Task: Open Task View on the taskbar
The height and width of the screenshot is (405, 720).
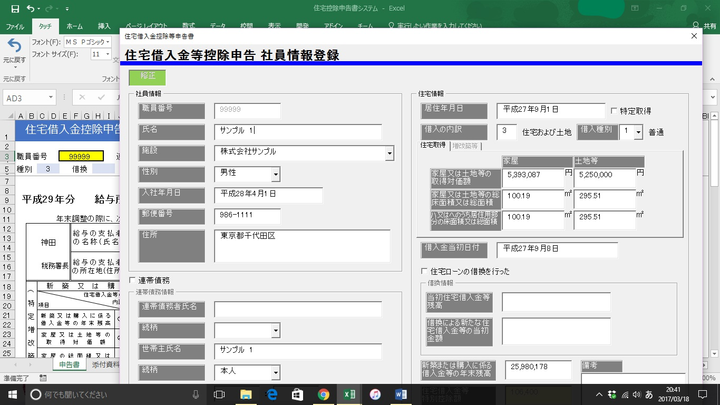Action: (x=219, y=394)
